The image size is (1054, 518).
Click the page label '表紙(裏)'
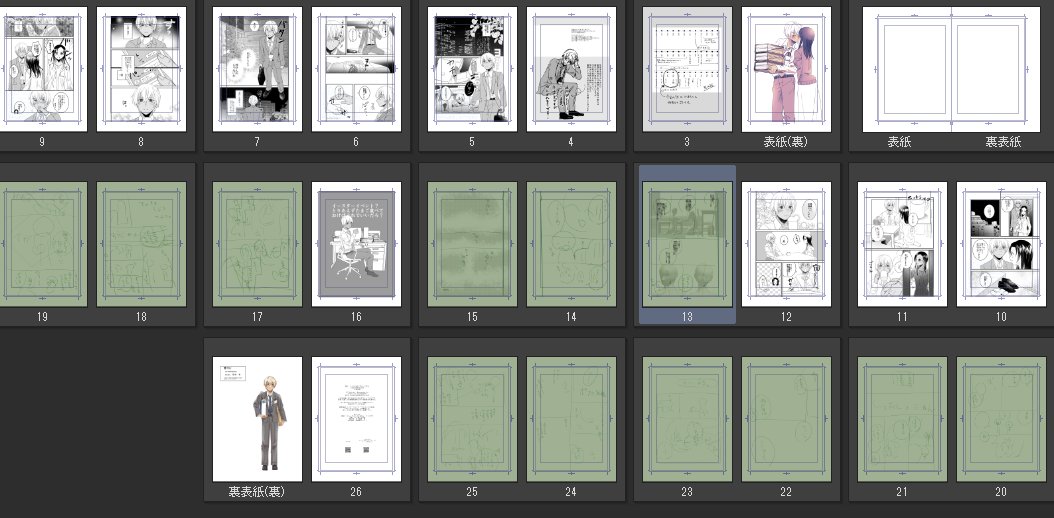pos(786,142)
